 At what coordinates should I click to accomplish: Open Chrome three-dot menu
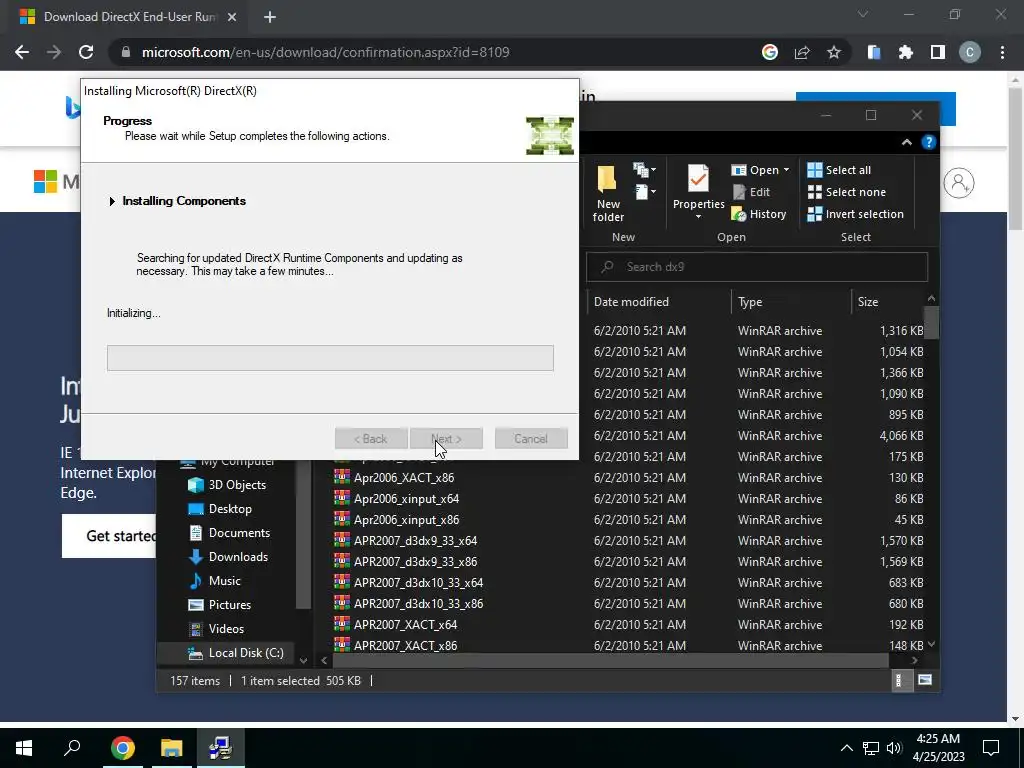(x=1002, y=52)
